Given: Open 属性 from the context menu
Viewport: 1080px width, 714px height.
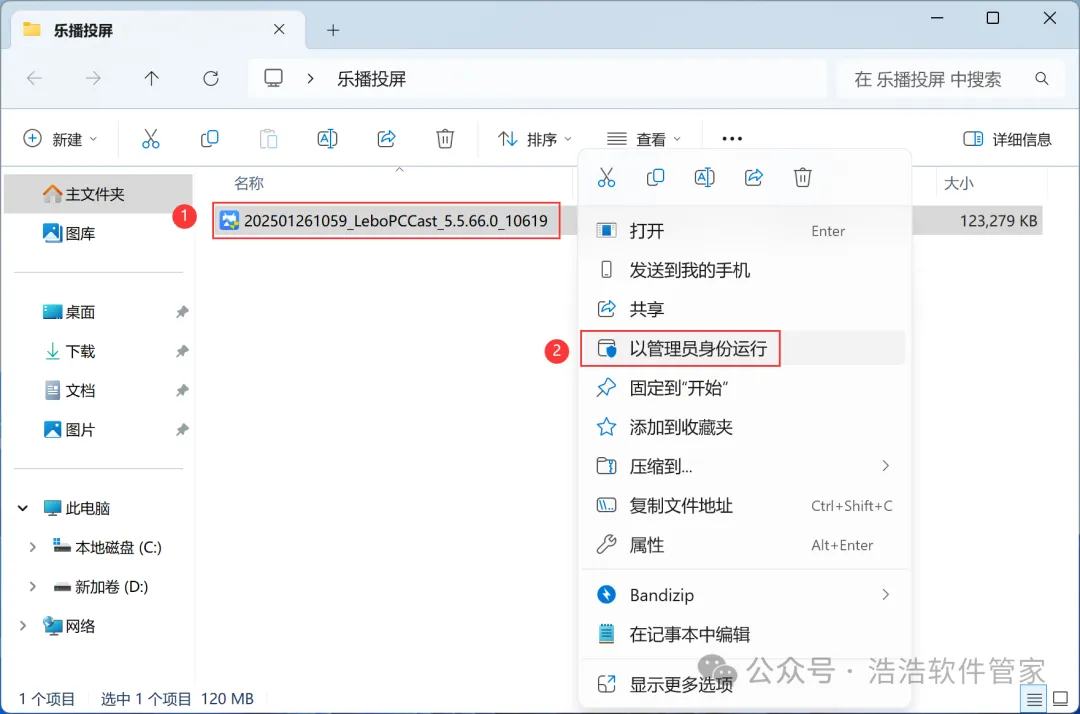Looking at the screenshot, I should (x=744, y=545).
